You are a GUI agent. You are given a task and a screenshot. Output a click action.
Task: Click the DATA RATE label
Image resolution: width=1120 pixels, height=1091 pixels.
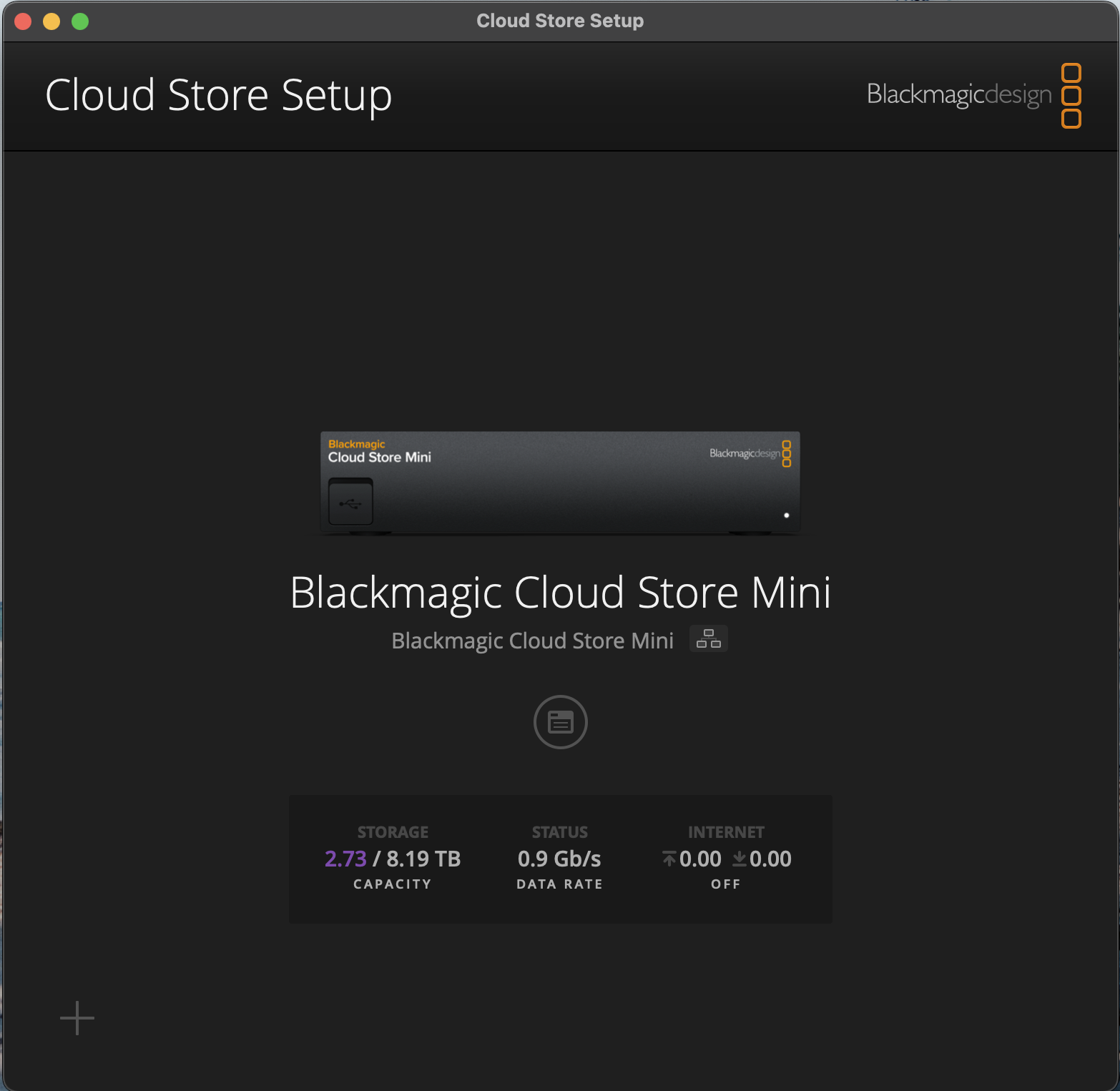(559, 884)
